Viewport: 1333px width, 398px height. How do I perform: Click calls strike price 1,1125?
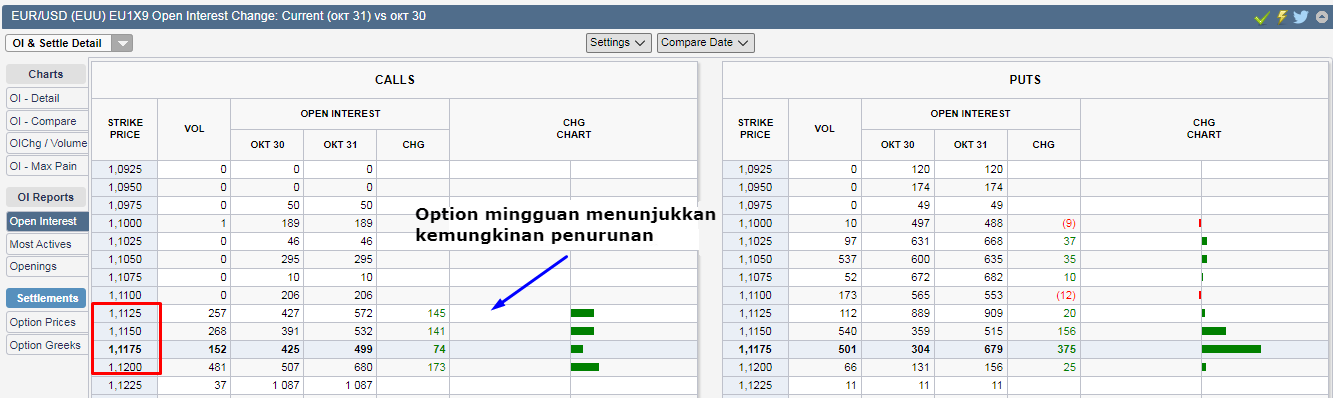pos(125,313)
